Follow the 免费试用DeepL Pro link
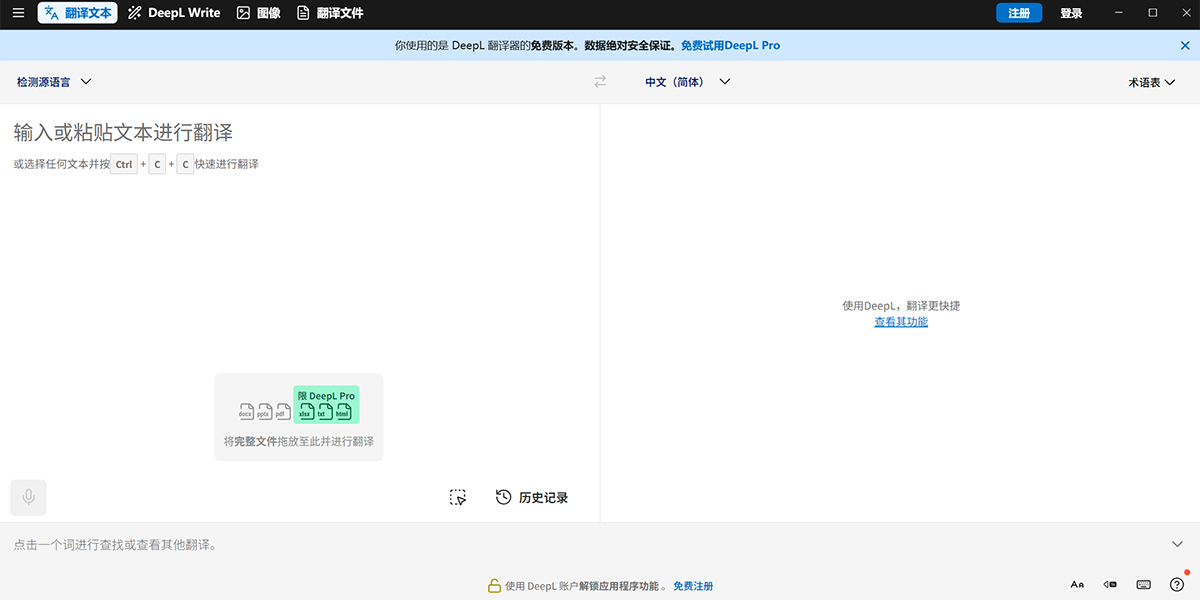The image size is (1200, 600). pyautogui.click(x=730, y=45)
